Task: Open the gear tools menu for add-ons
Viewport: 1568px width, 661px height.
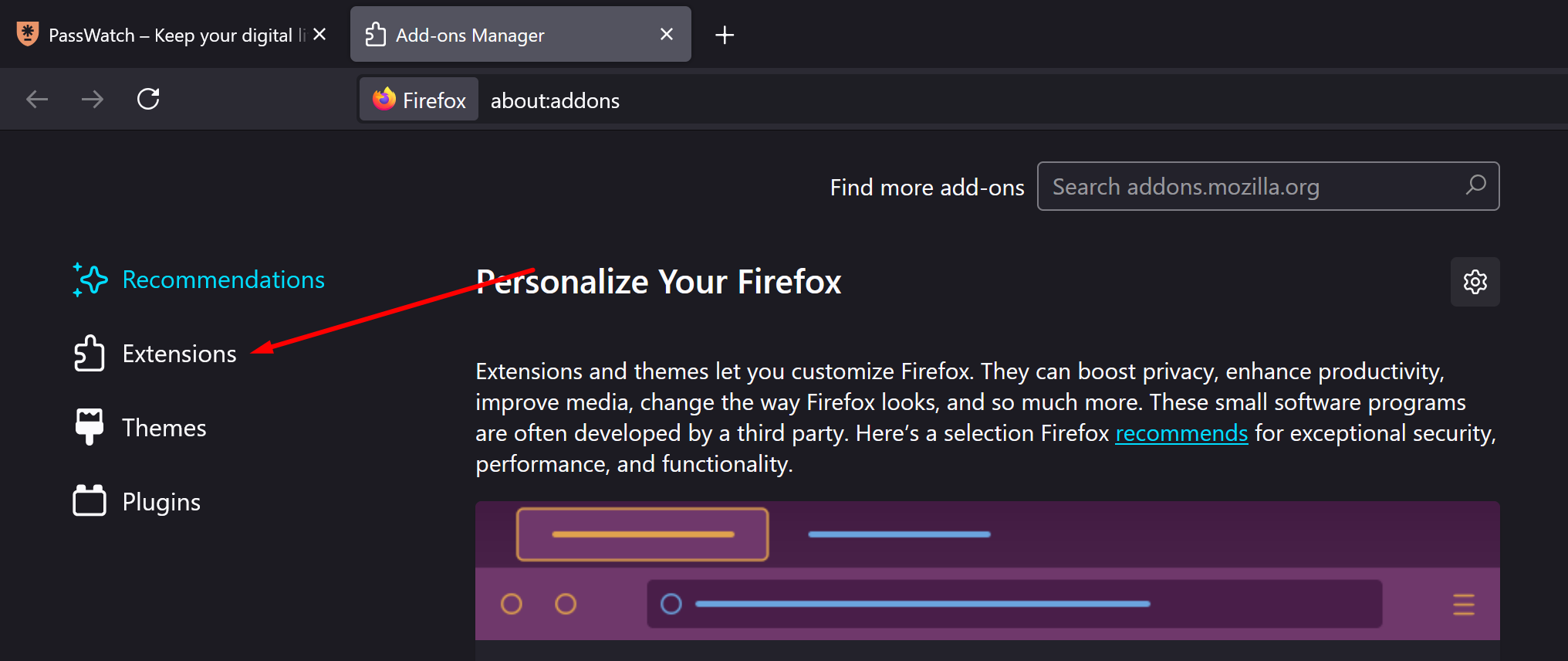Action: pyautogui.click(x=1475, y=282)
